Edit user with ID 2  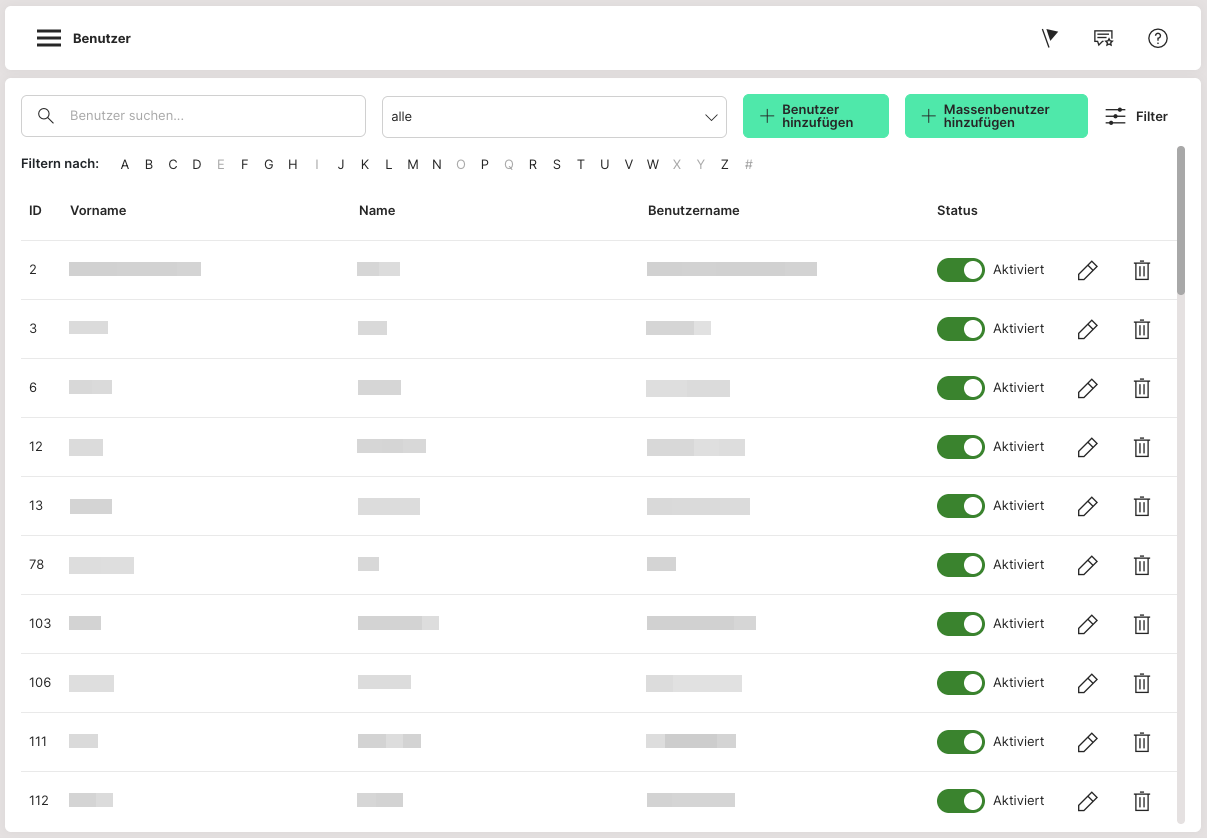[x=1087, y=270]
